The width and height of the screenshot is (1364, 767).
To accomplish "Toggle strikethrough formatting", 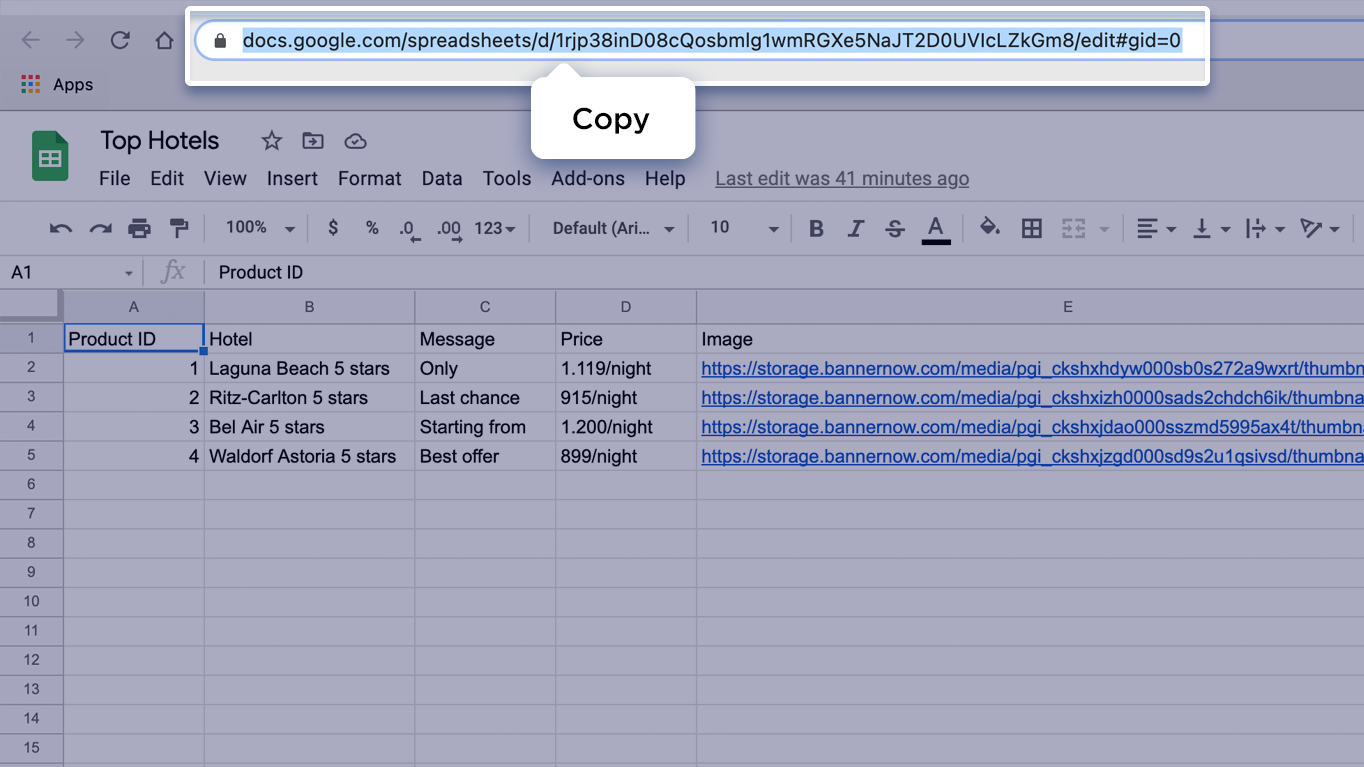I will [x=895, y=229].
